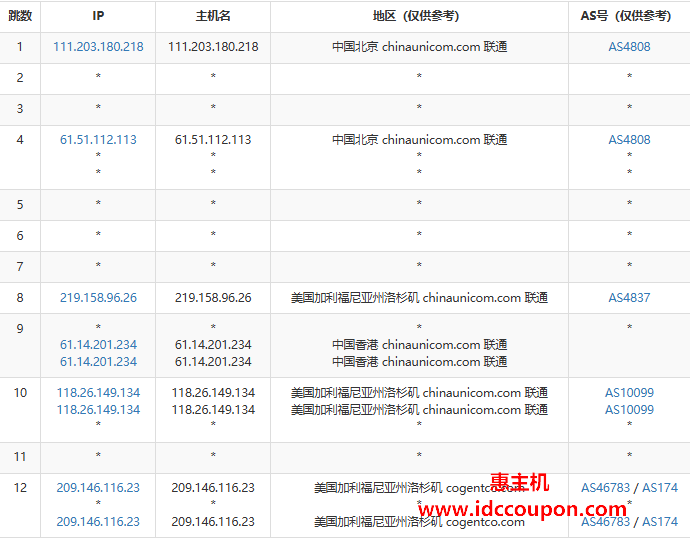Viewport: 690px width, 539px height.
Task: Click the 111.203.180.218 link in IP column
Action: point(98,47)
